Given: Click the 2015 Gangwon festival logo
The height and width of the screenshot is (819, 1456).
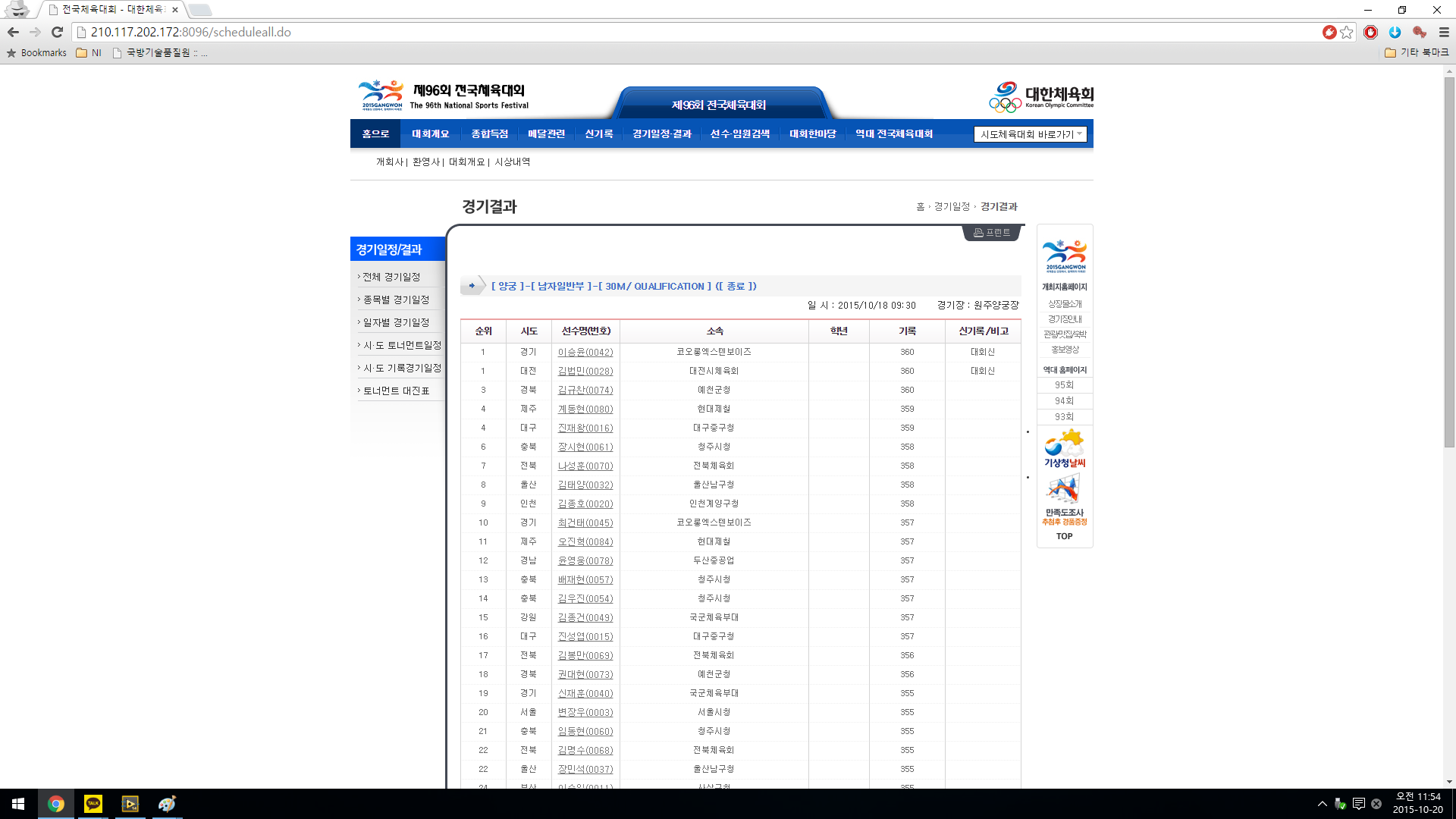Looking at the screenshot, I should point(381,96).
